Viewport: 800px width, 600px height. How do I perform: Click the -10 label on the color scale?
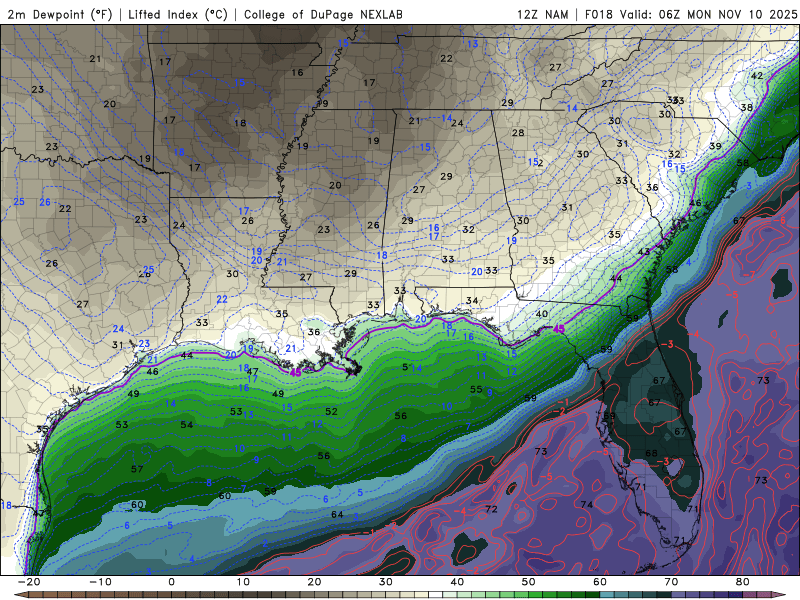pos(100,582)
